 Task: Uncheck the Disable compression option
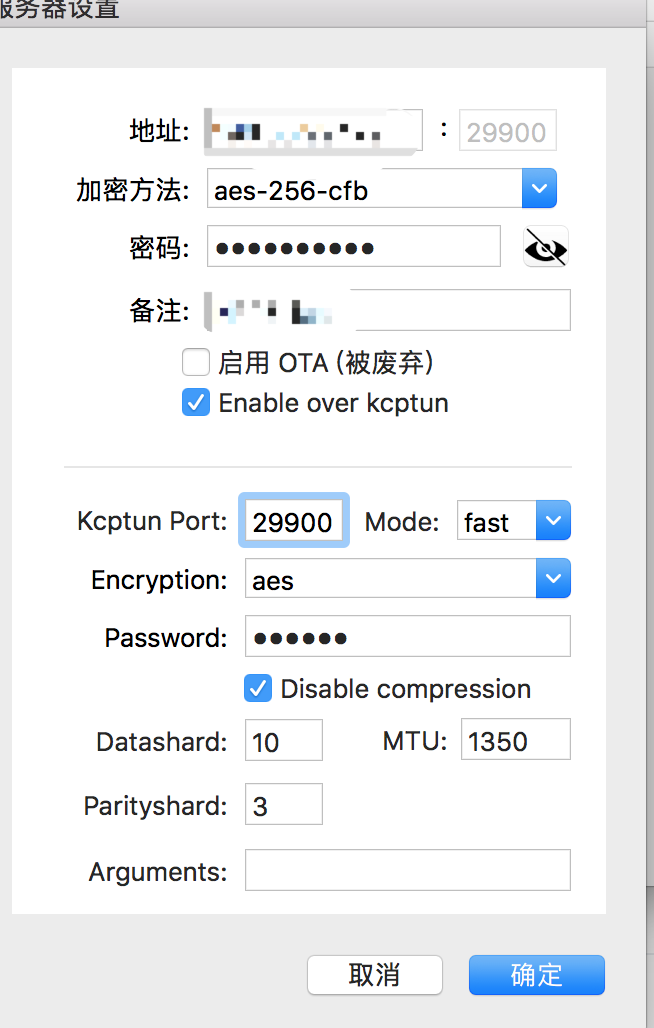click(258, 688)
